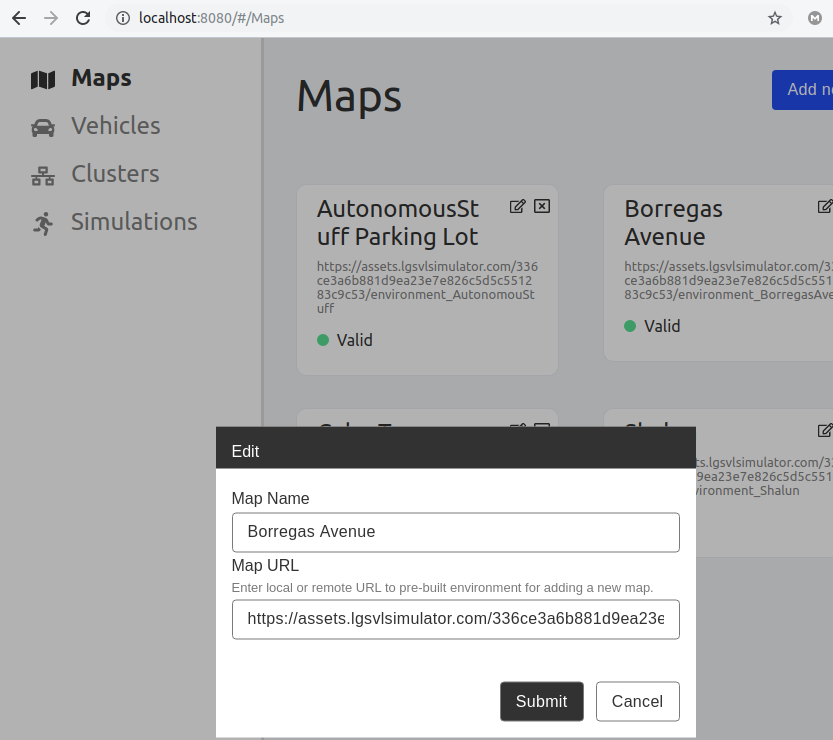Image resolution: width=833 pixels, height=740 pixels.
Task: Click the Maps page heading
Action: pyautogui.click(x=349, y=96)
